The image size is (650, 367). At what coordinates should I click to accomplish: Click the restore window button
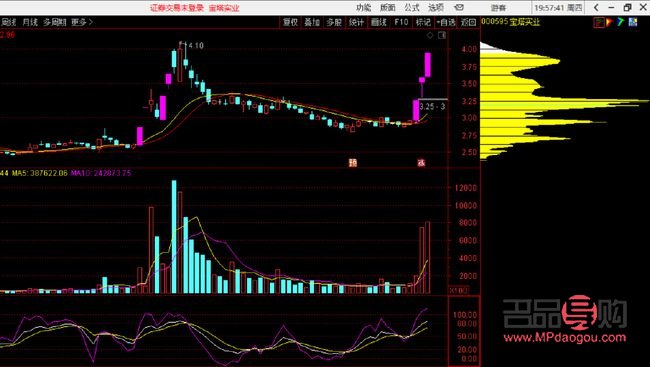tap(627, 7)
